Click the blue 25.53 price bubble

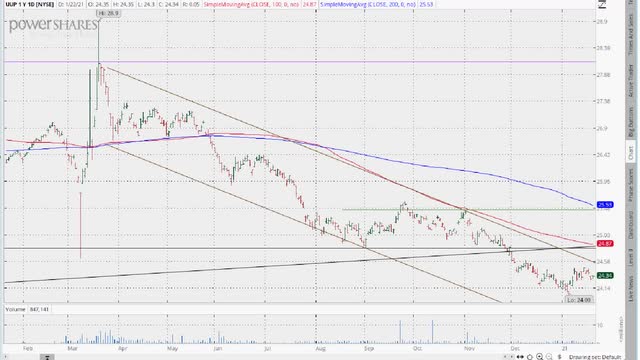click(604, 204)
